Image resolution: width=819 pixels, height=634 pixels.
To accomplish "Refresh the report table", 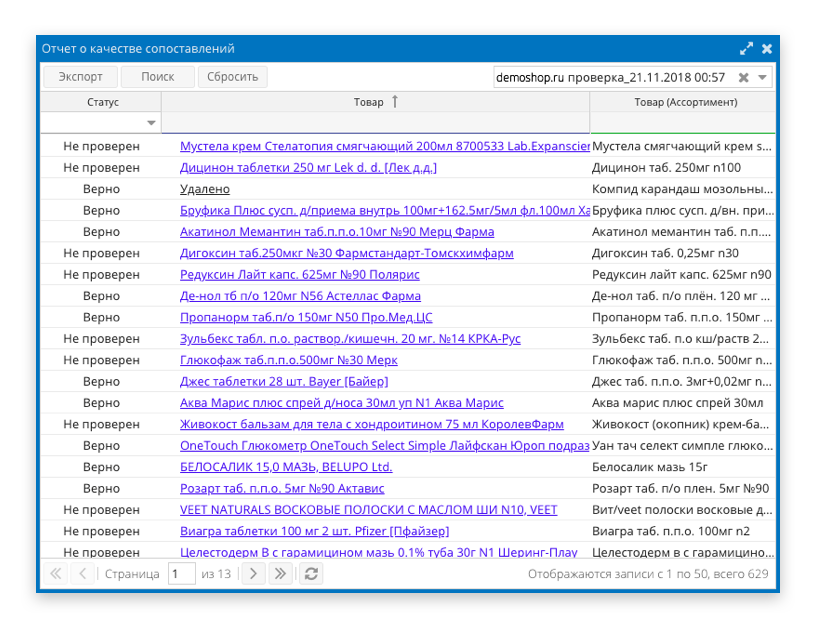I will click(311, 574).
